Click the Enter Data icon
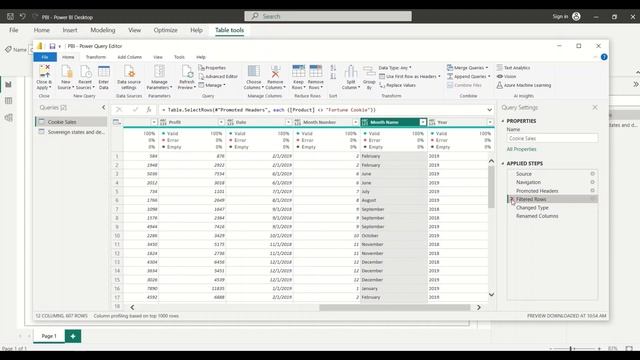The height and width of the screenshot is (360, 640). 104,71
